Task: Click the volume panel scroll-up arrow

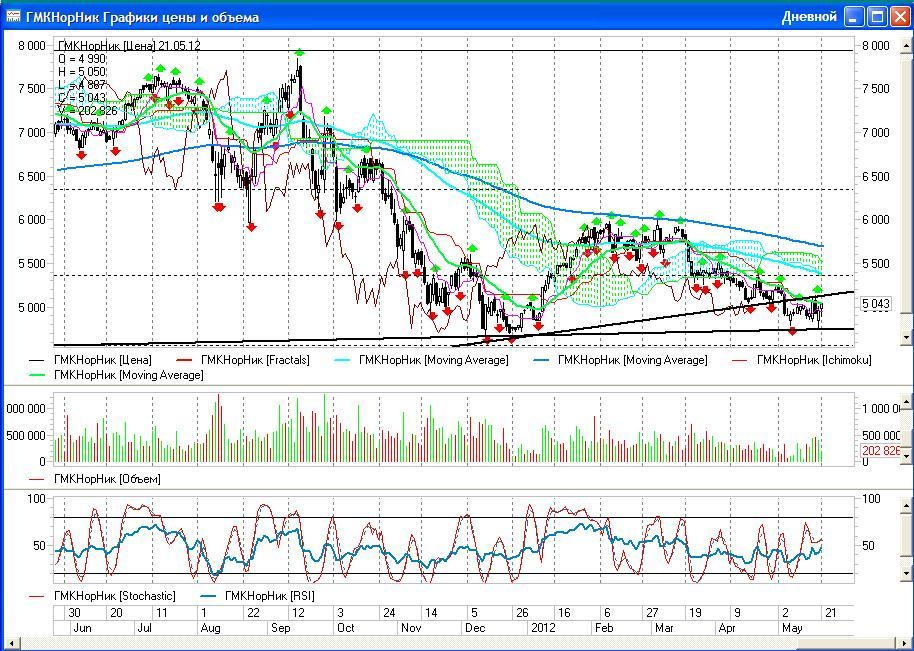Action: [x=906, y=401]
